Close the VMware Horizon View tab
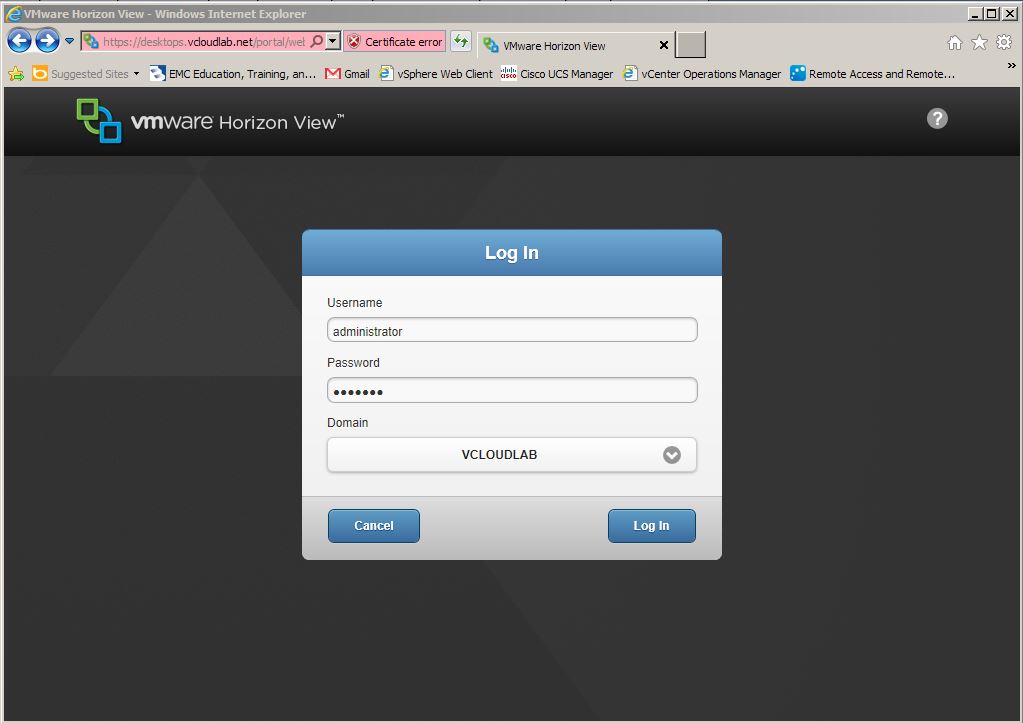Viewport: 1023px width, 723px height. (x=664, y=45)
